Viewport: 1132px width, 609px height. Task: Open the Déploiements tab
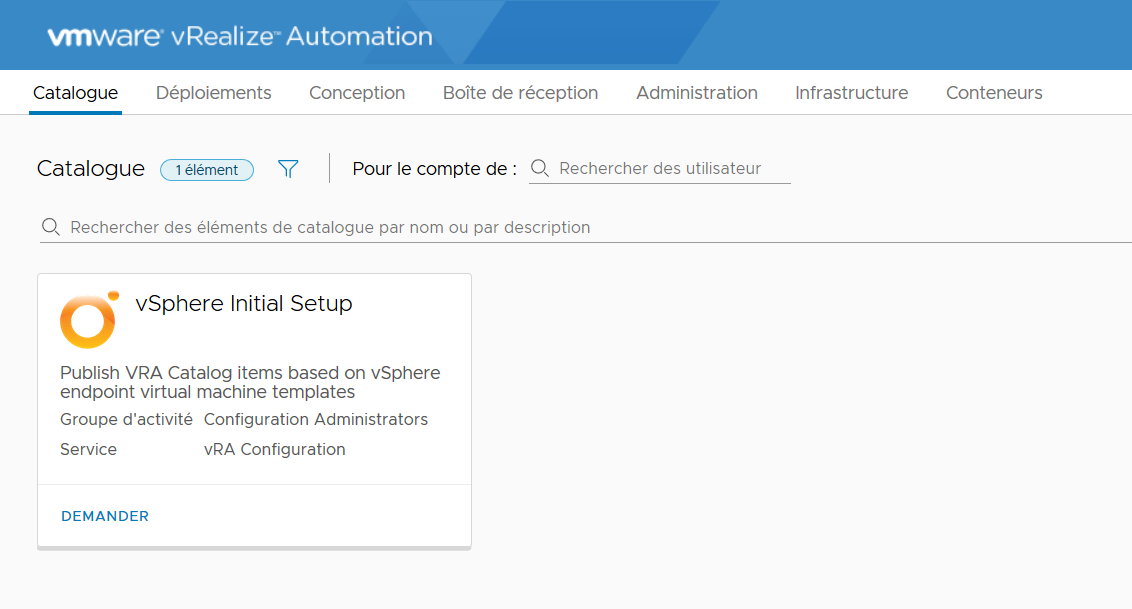pos(214,92)
